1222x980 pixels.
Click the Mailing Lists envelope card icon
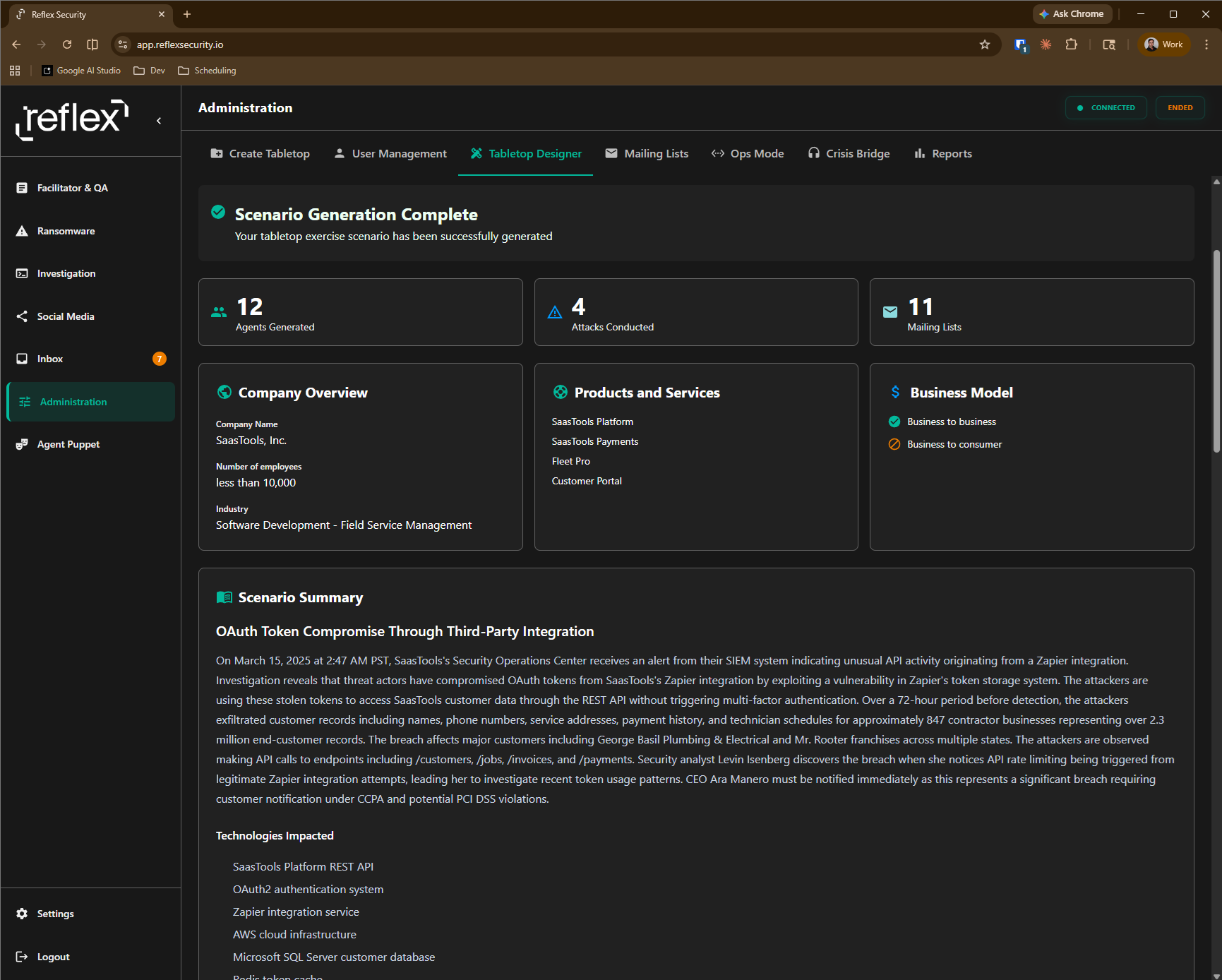coord(890,312)
